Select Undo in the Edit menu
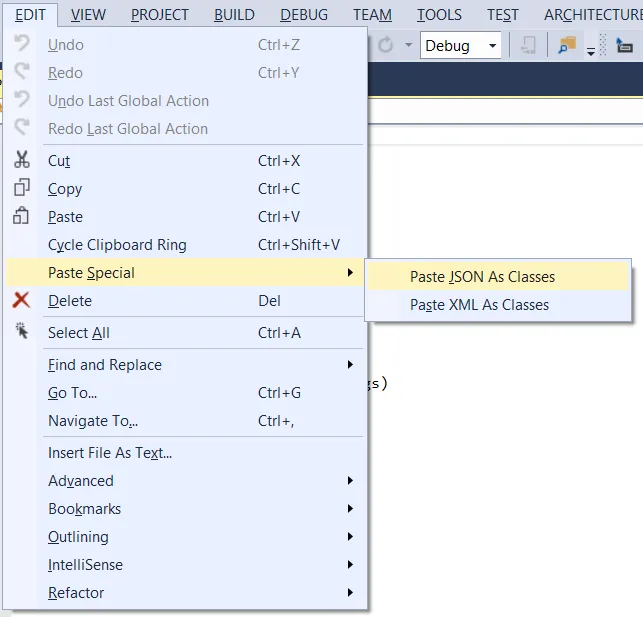 click(x=186, y=45)
